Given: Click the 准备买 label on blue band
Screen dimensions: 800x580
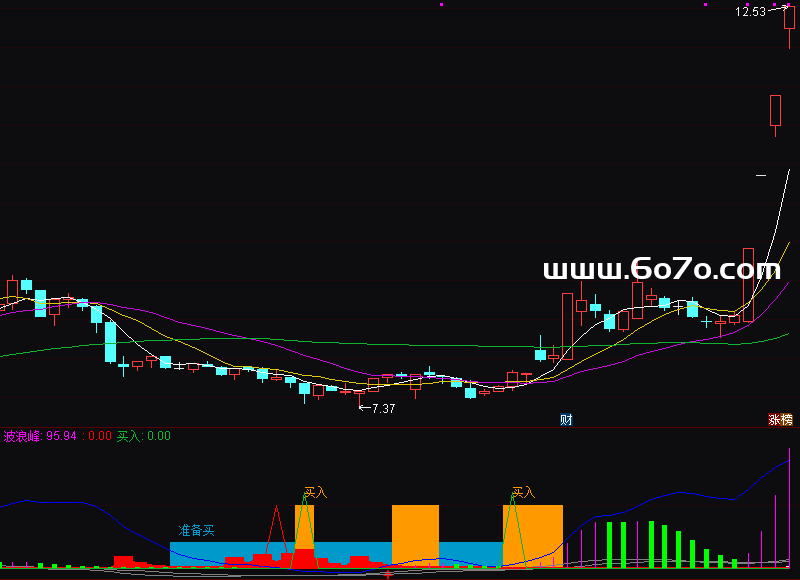Looking at the screenshot, I should (197, 530).
